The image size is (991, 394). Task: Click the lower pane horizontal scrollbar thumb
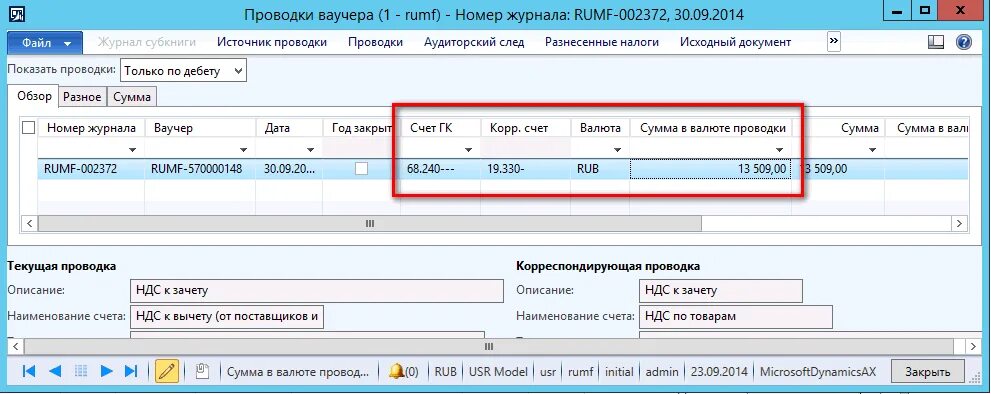(488, 347)
